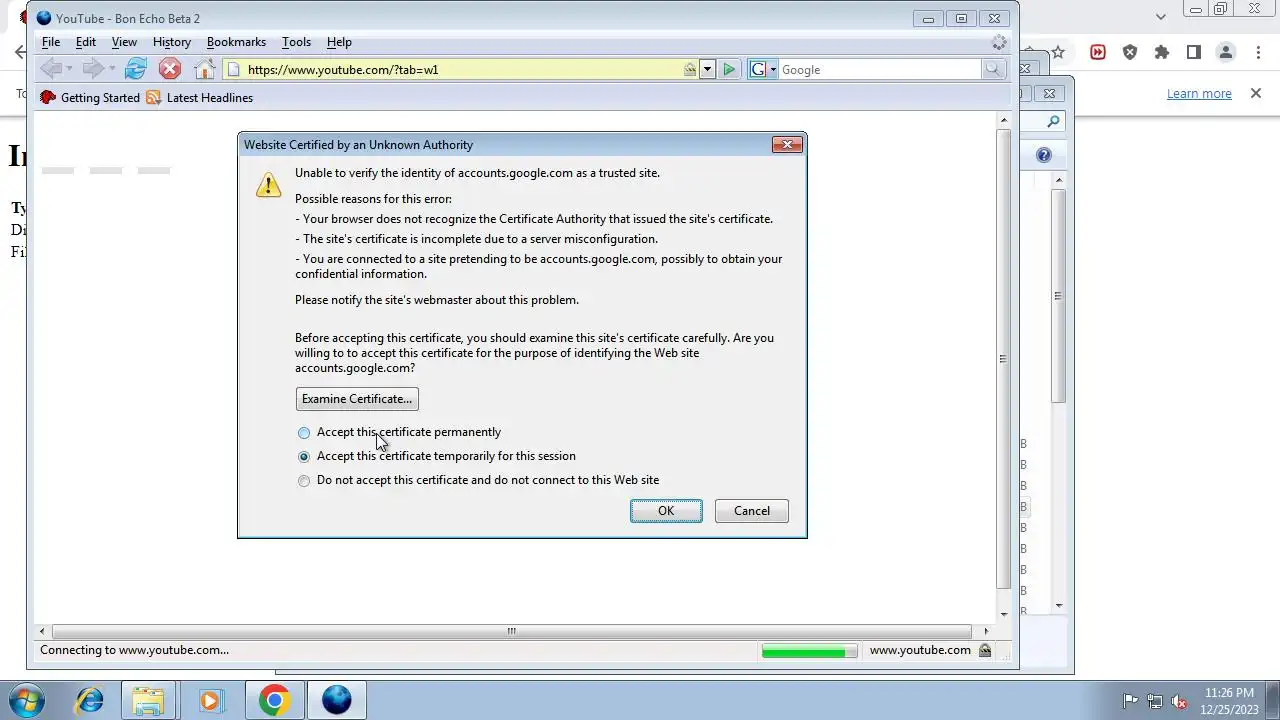Open Internet Explorer from taskbar
The height and width of the screenshot is (720, 1280).
click(90, 700)
